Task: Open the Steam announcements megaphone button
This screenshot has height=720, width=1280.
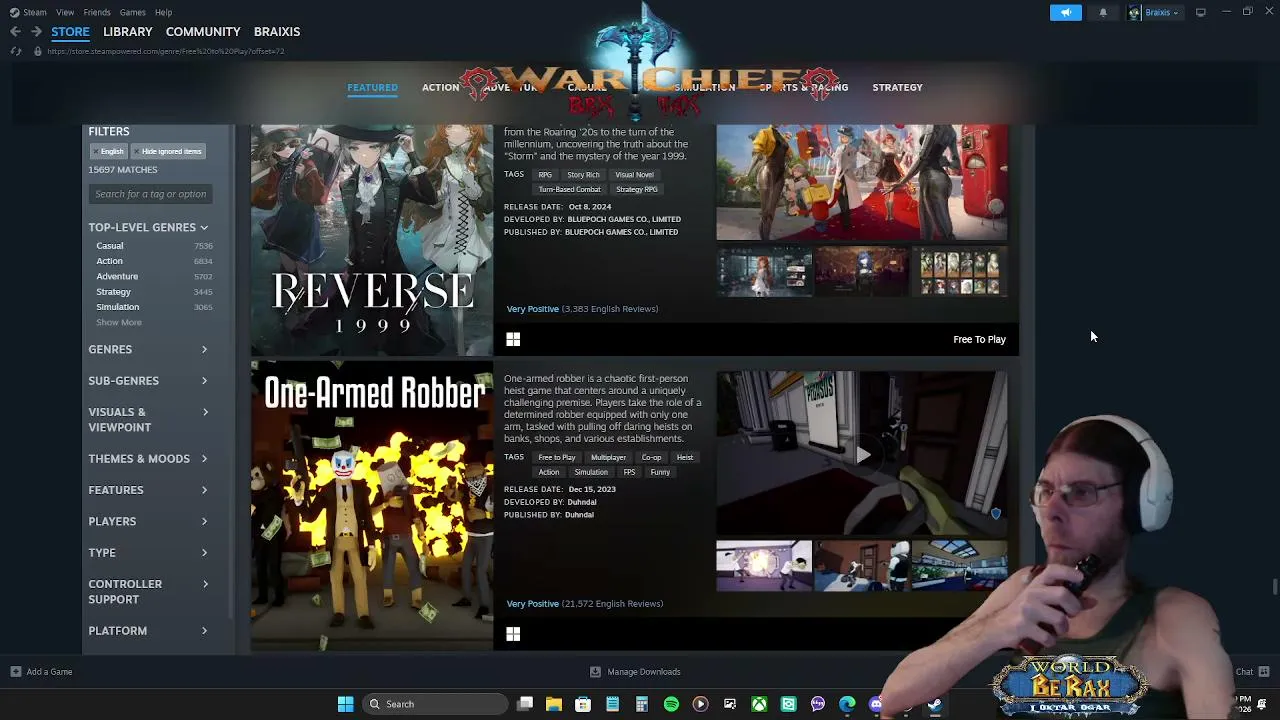Action: (x=1066, y=12)
